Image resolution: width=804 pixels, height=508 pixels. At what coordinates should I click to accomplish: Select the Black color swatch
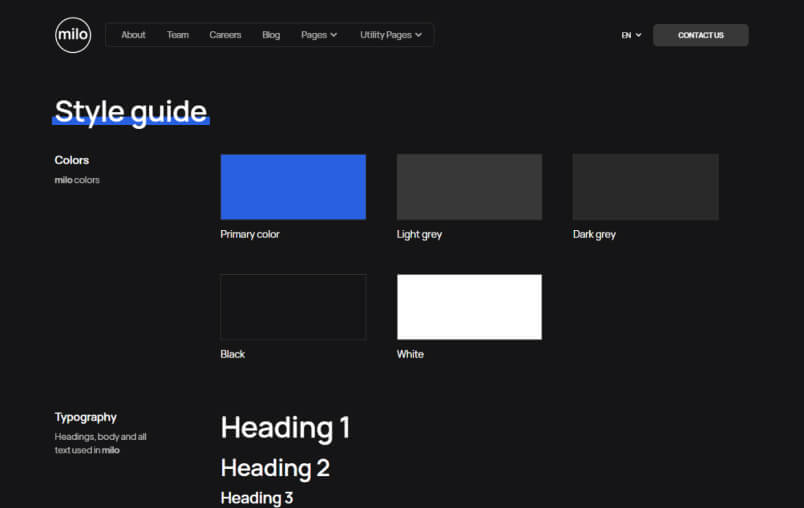tap(293, 307)
